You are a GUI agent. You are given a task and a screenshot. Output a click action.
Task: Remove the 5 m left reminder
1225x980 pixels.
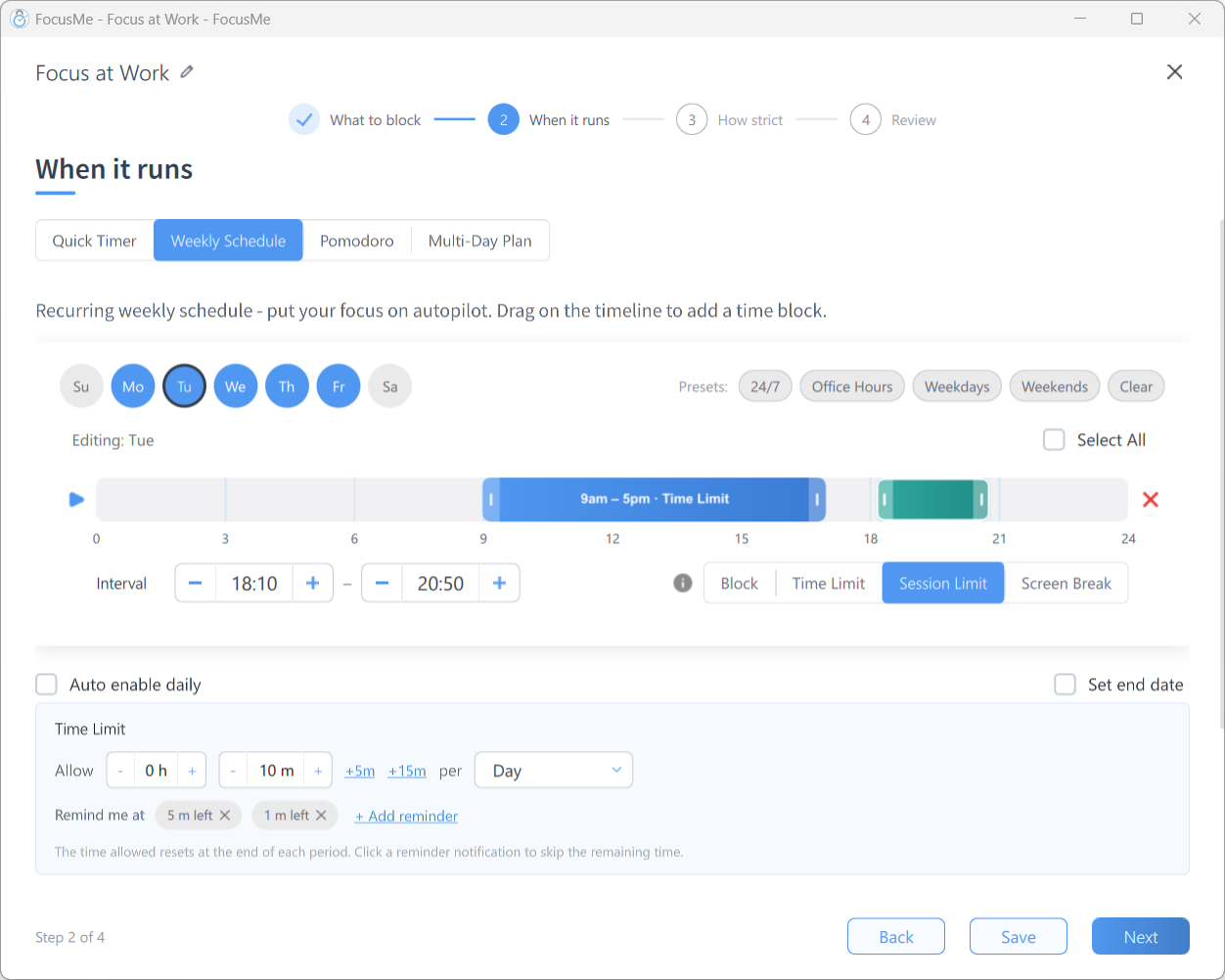point(225,815)
